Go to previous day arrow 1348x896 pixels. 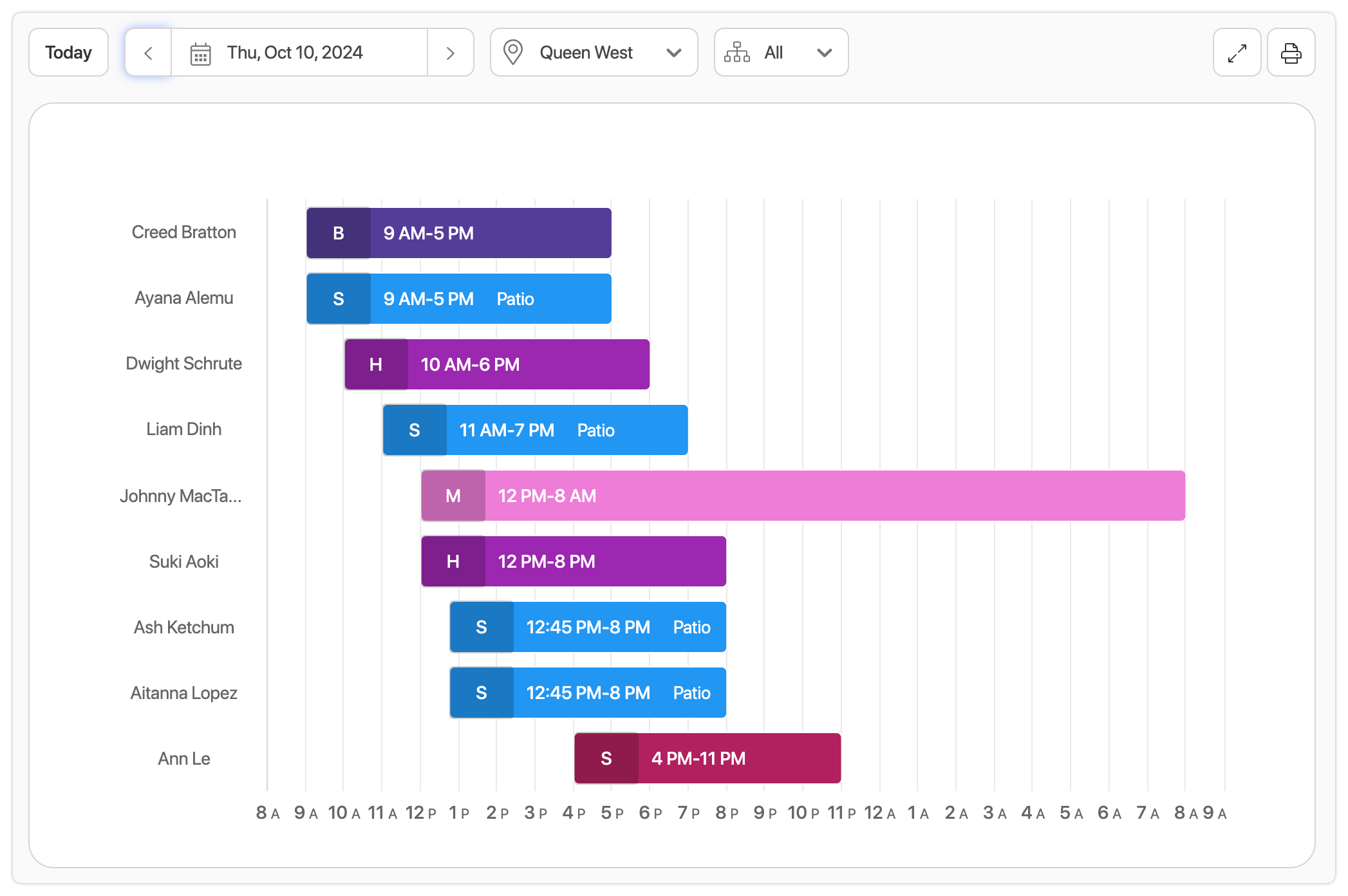coord(148,53)
